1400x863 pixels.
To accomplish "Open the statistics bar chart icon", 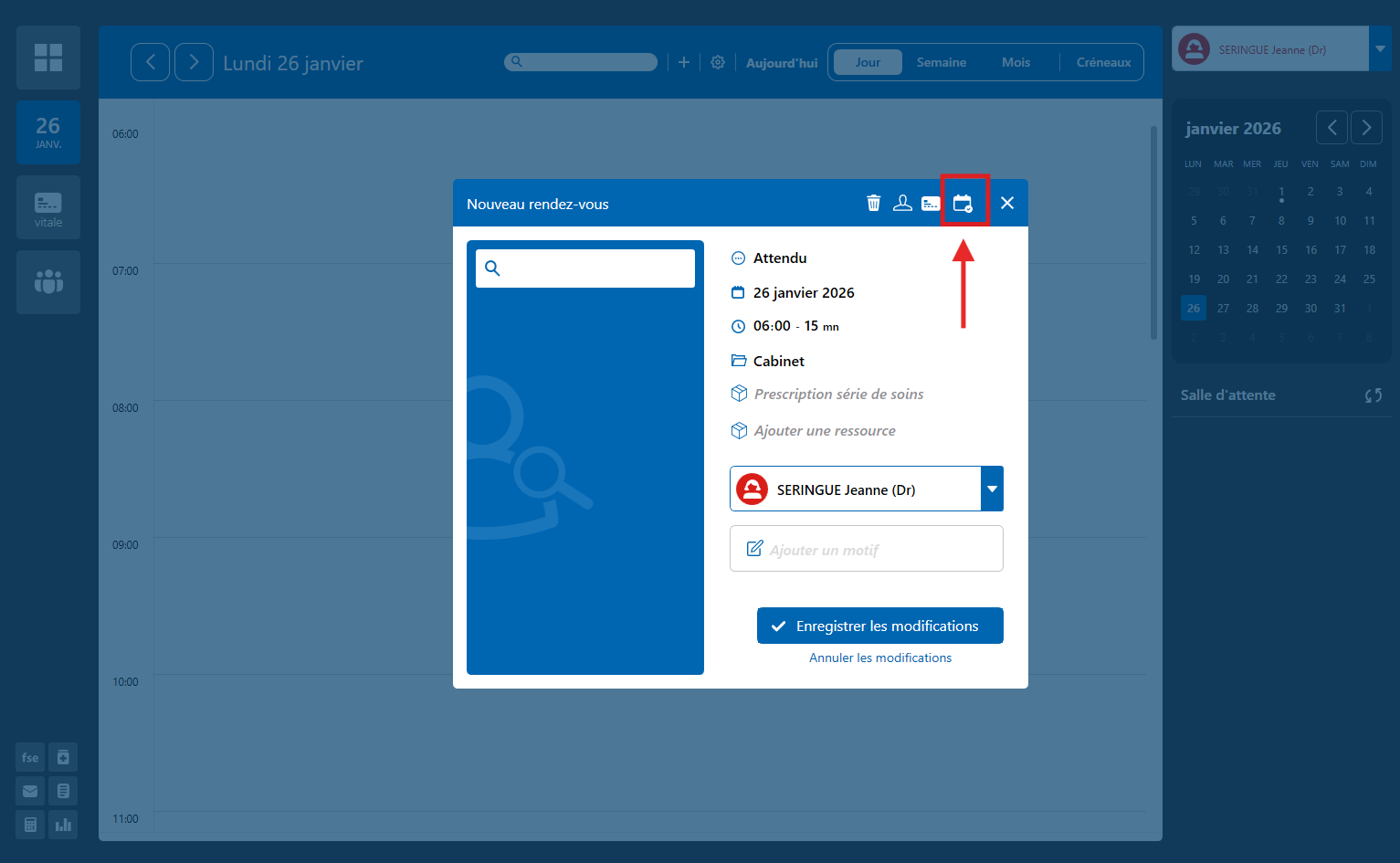I will tap(63, 825).
